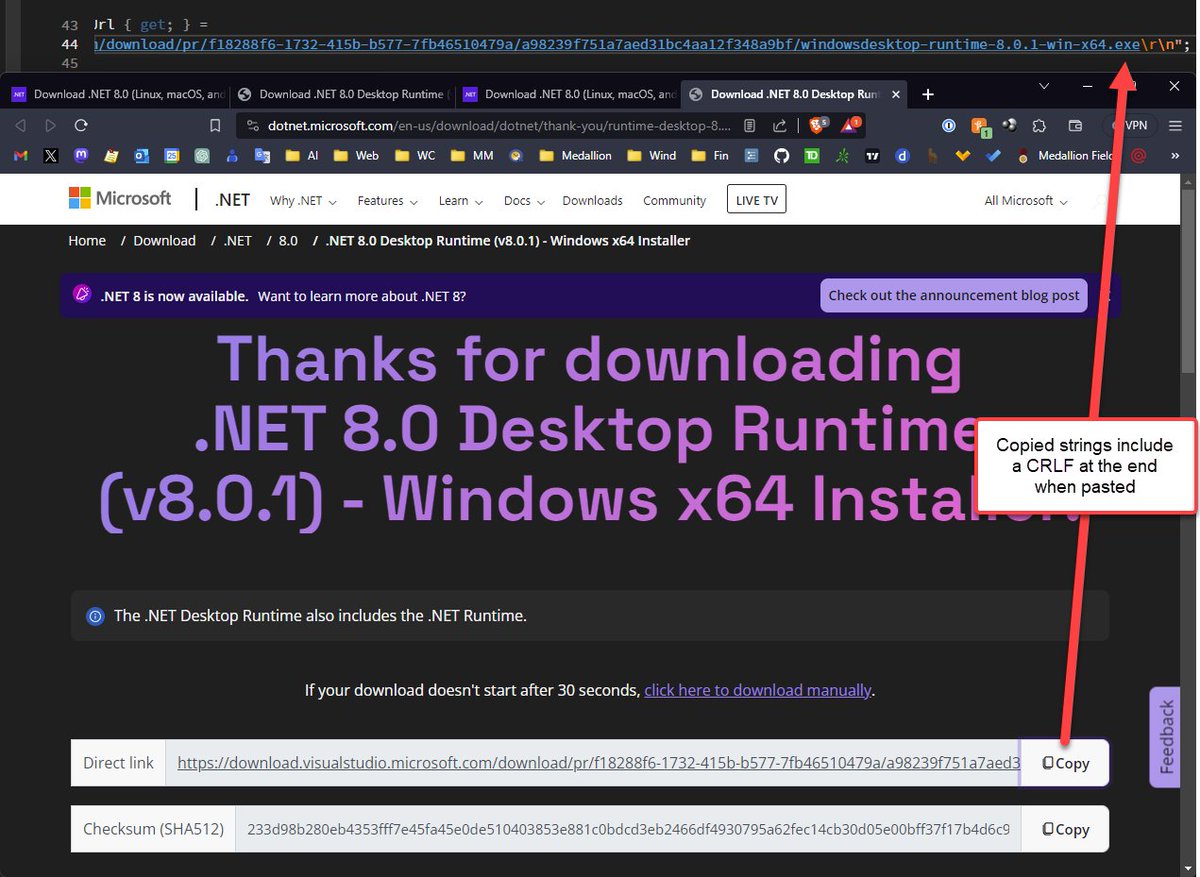Image resolution: width=1200 pixels, height=877 pixels.
Task: Open the Feedback side tab
Action: tap(1165, 737)
